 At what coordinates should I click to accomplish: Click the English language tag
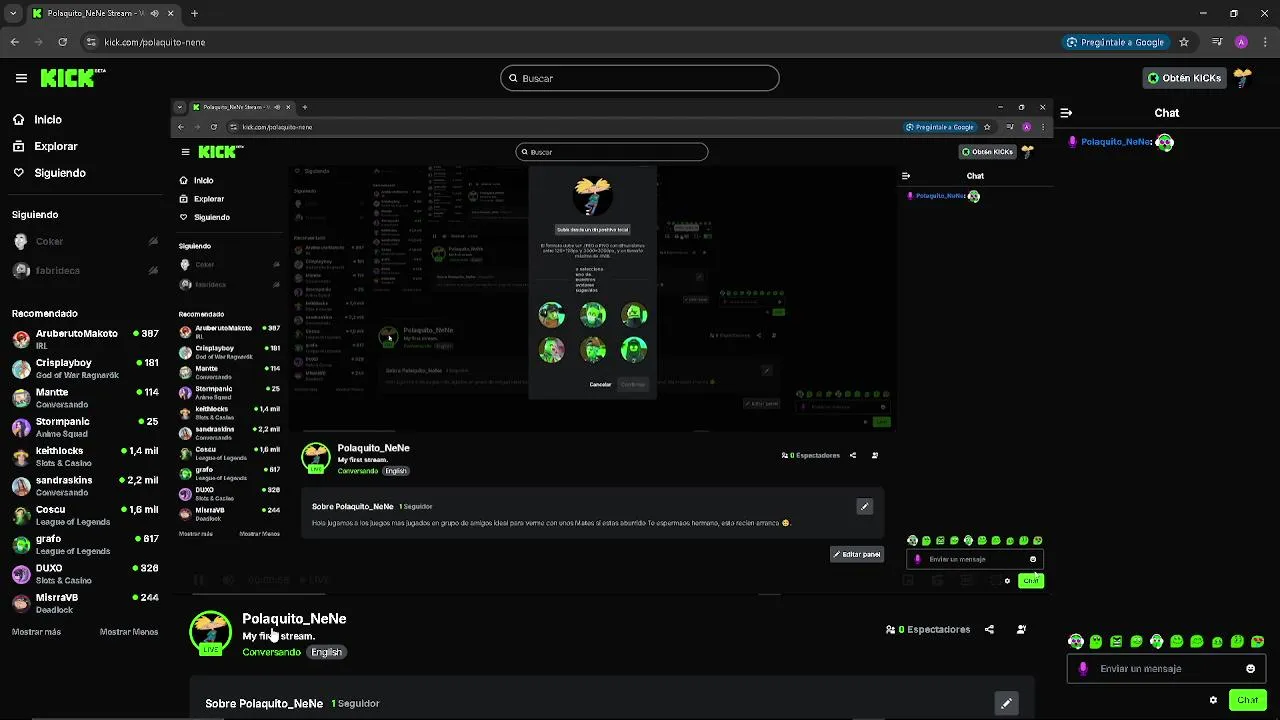click(326, 652)
